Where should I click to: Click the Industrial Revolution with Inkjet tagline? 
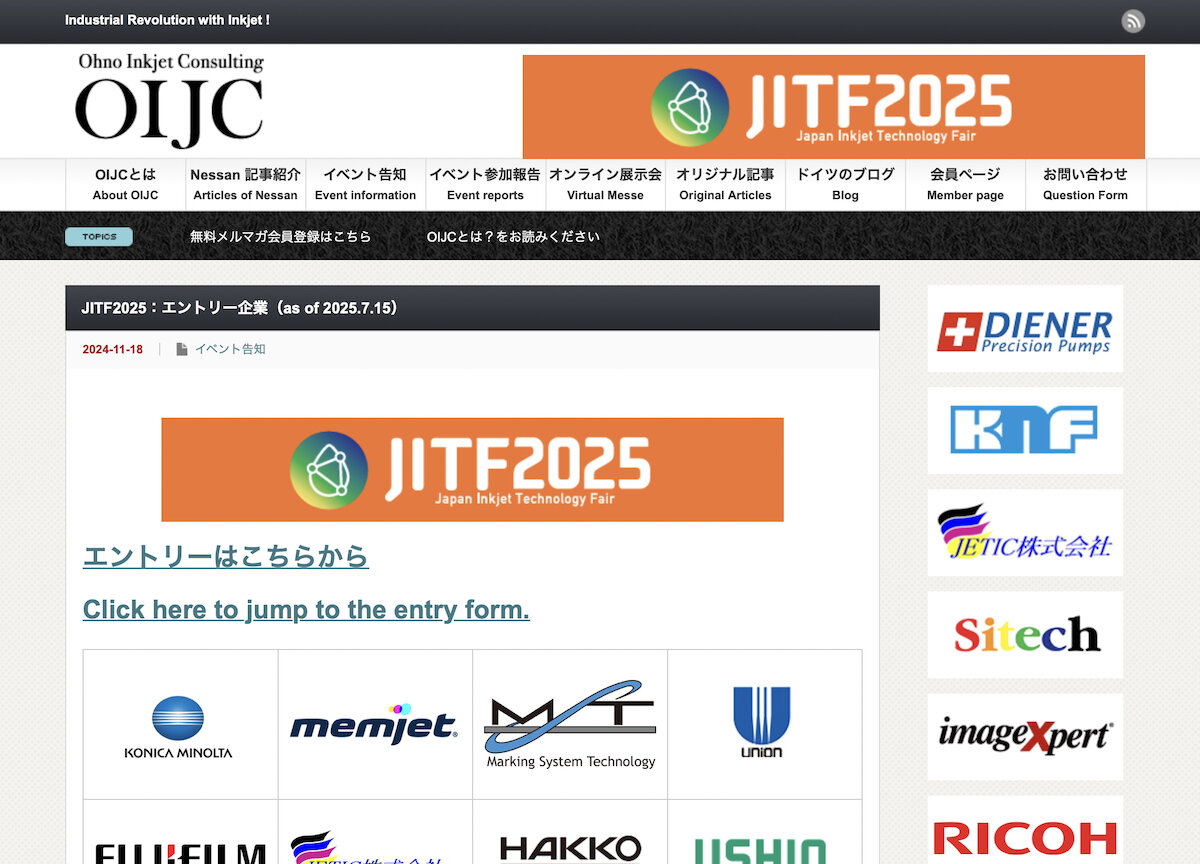click(167, 20)
